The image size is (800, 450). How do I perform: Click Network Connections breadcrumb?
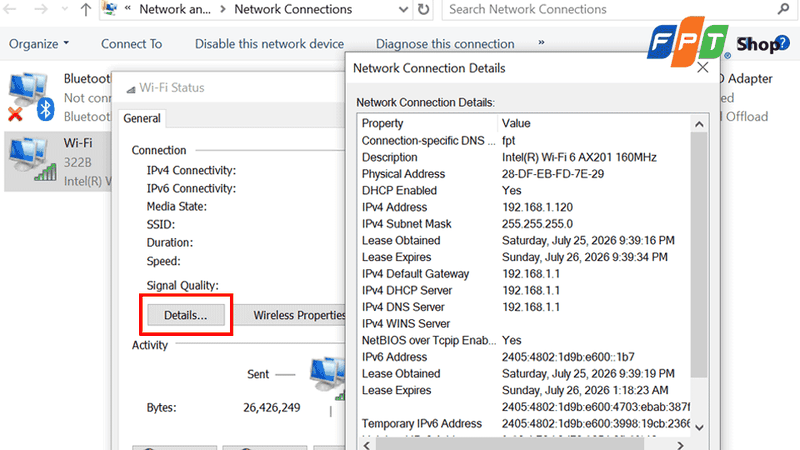(x=293, y=9)
